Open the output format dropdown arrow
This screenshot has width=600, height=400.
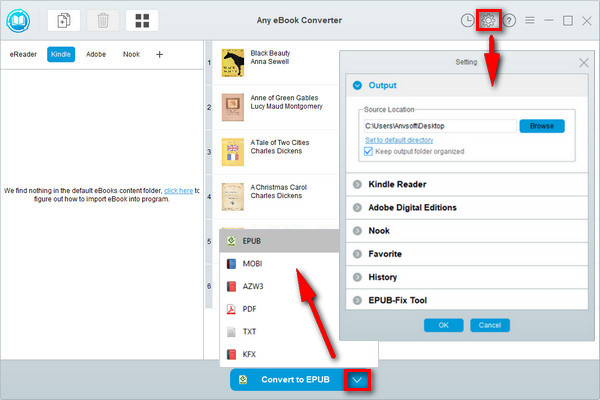(x=358, y=381)
